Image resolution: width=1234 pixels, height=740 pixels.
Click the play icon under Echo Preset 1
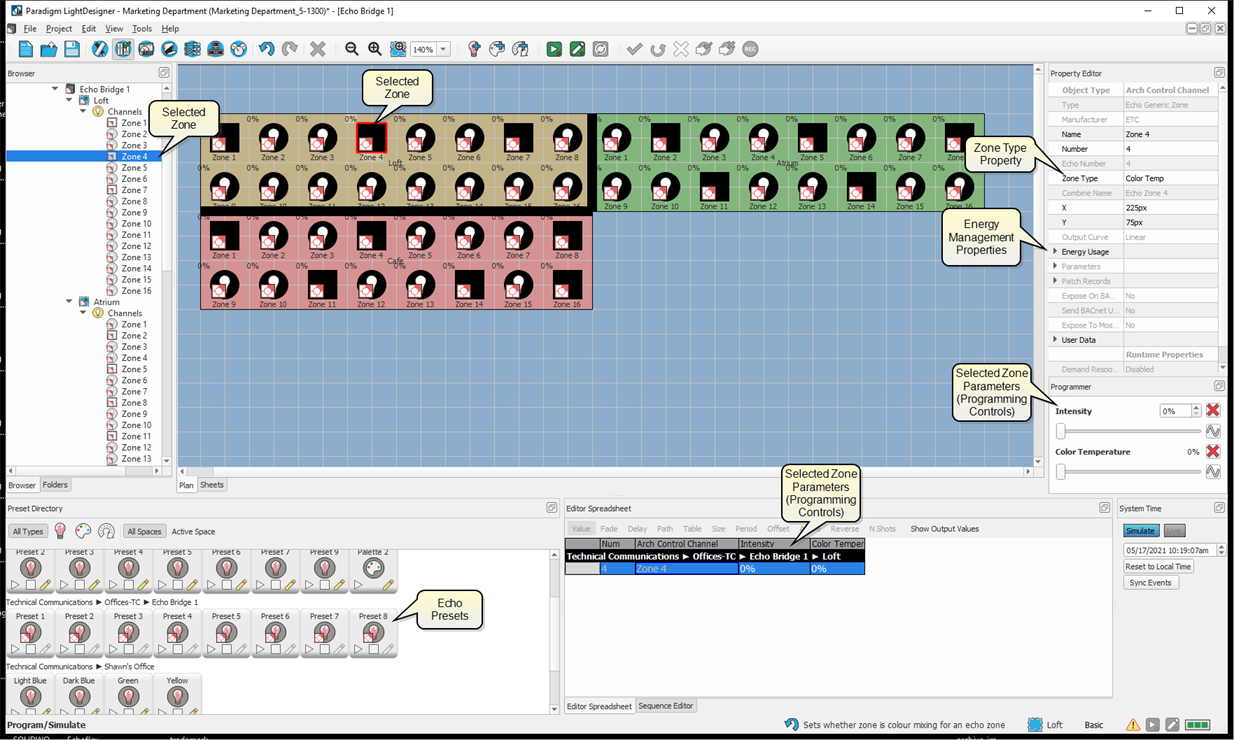click(x=15, y=650)
